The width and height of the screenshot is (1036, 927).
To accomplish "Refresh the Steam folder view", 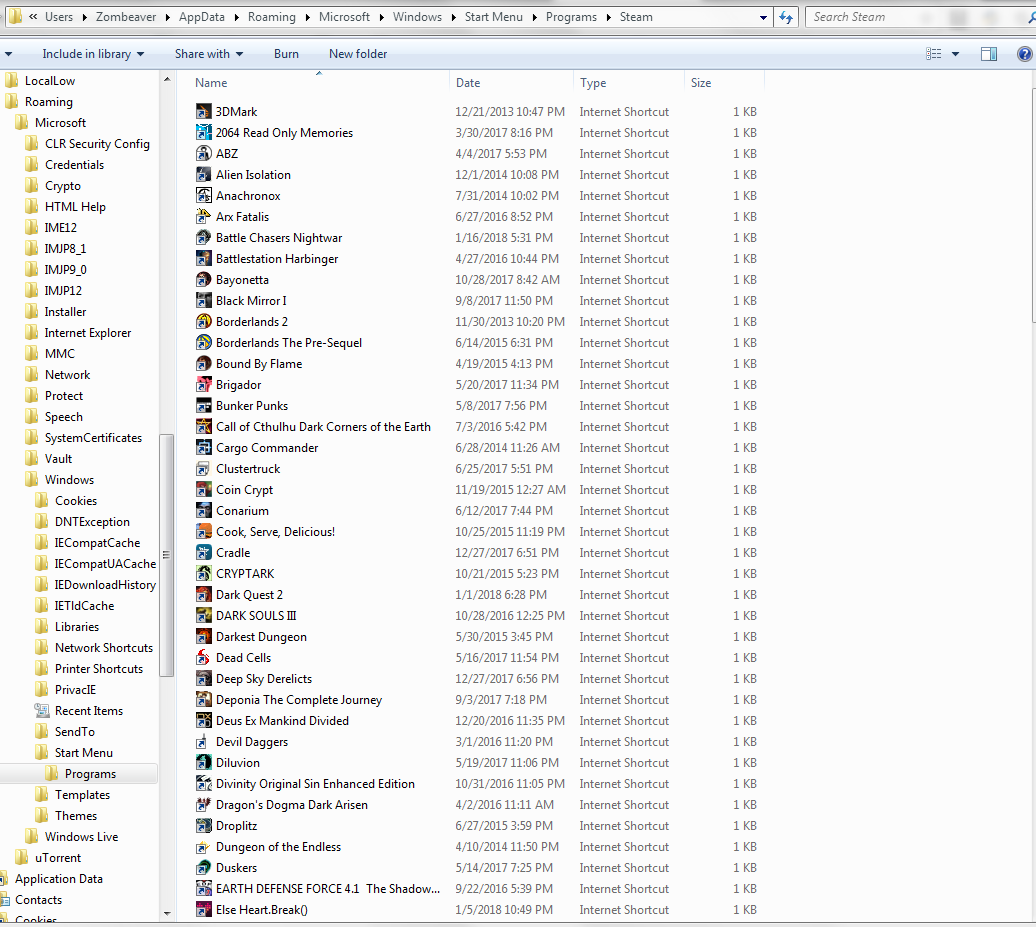I will click(786, 17).
